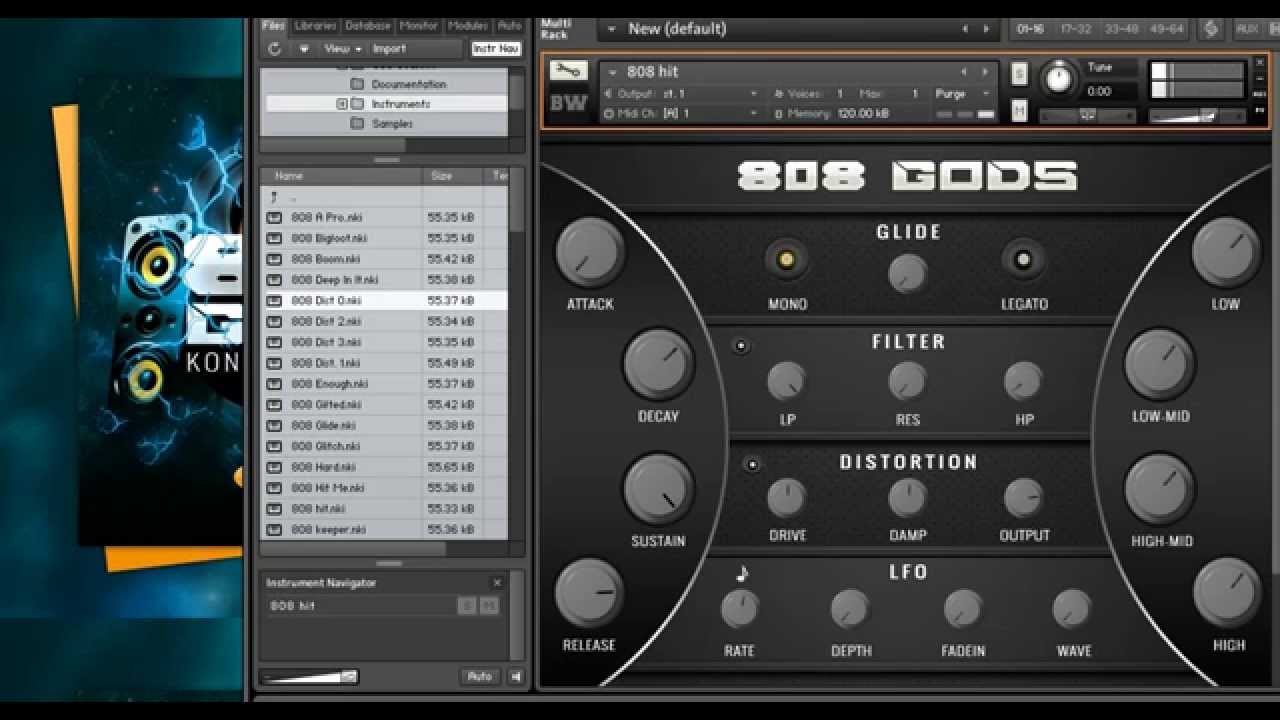This screenshot has height=720, width=1280.
Task: Mute the 808 hit instrument
Action: [x=1019, y=110]
